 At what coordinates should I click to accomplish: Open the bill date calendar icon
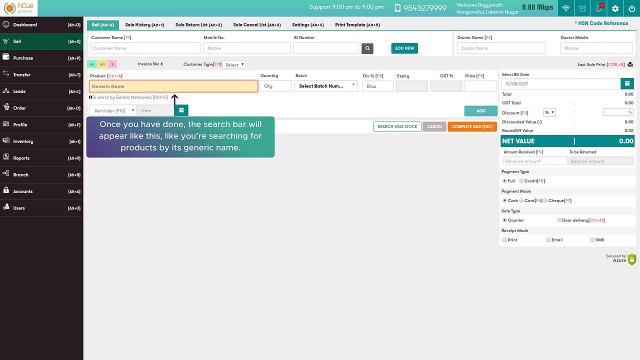coord(627,84)
